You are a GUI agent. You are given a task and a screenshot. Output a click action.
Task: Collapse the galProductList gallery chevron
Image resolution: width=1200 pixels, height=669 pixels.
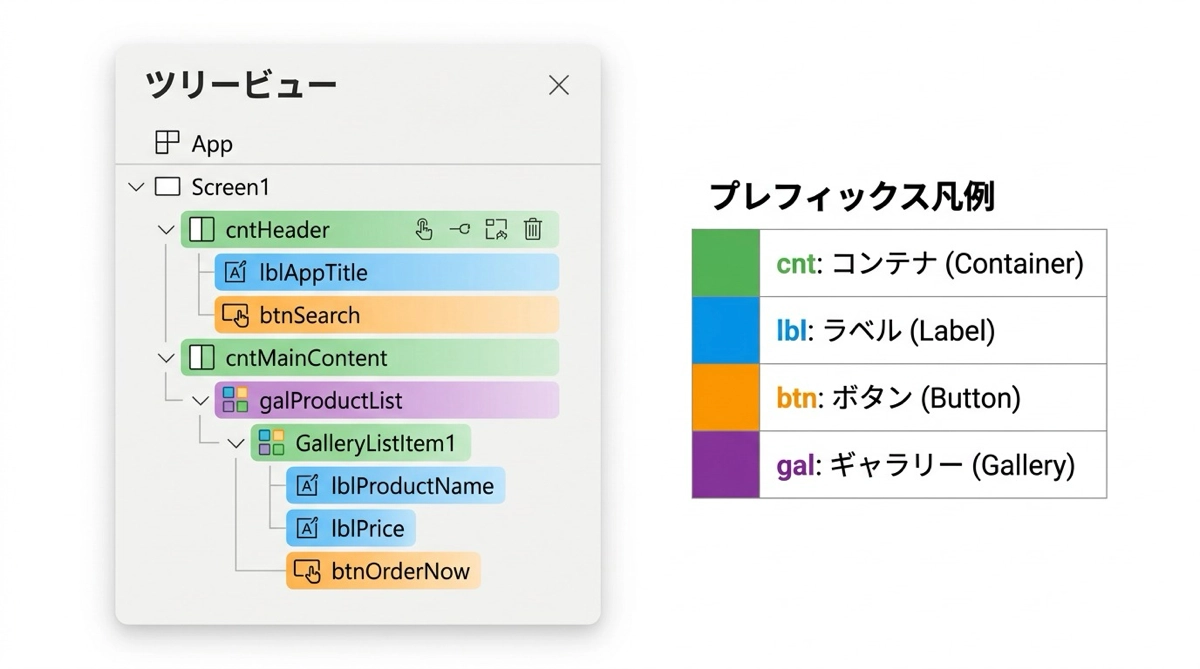(x=200, y=400)
